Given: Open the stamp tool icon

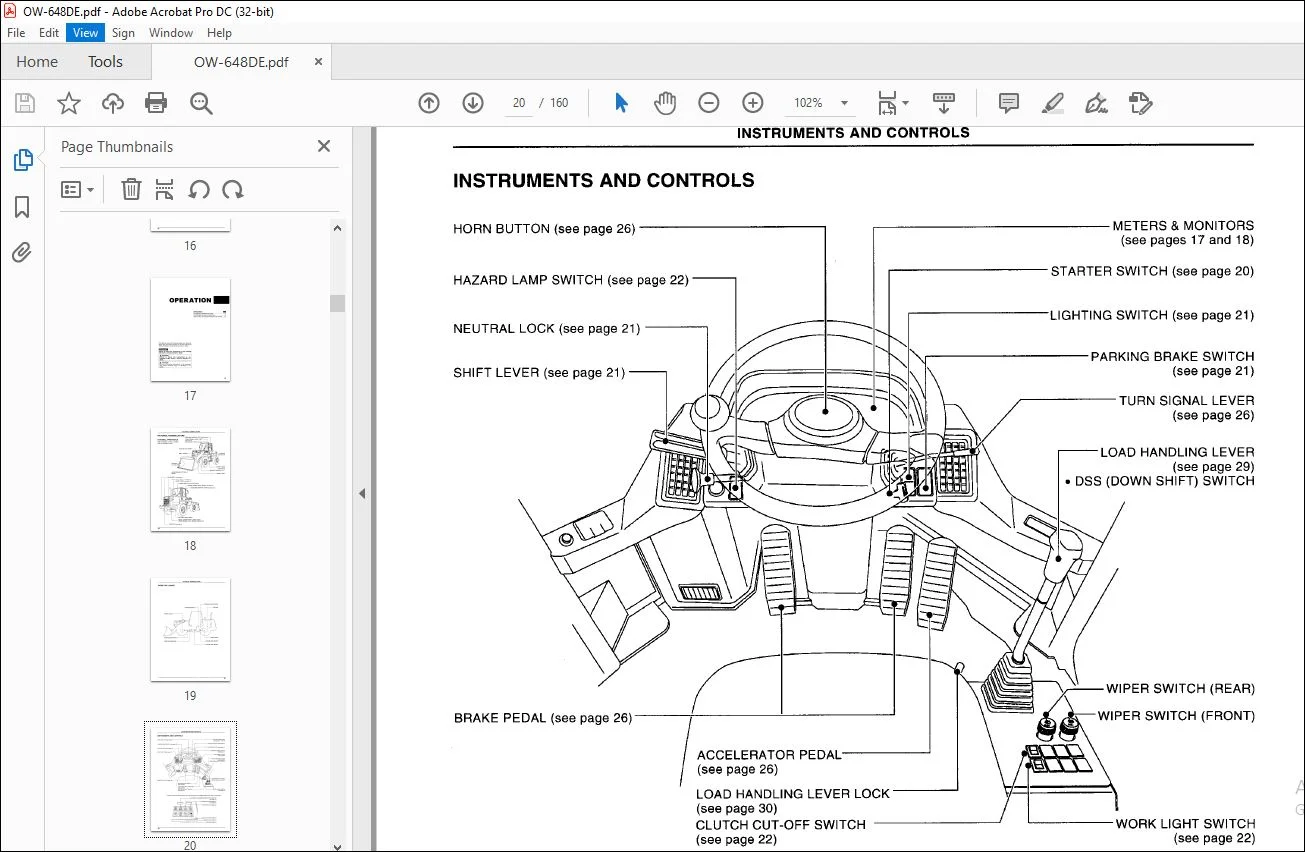Looking at the screenshot, I should [1140, 103].
